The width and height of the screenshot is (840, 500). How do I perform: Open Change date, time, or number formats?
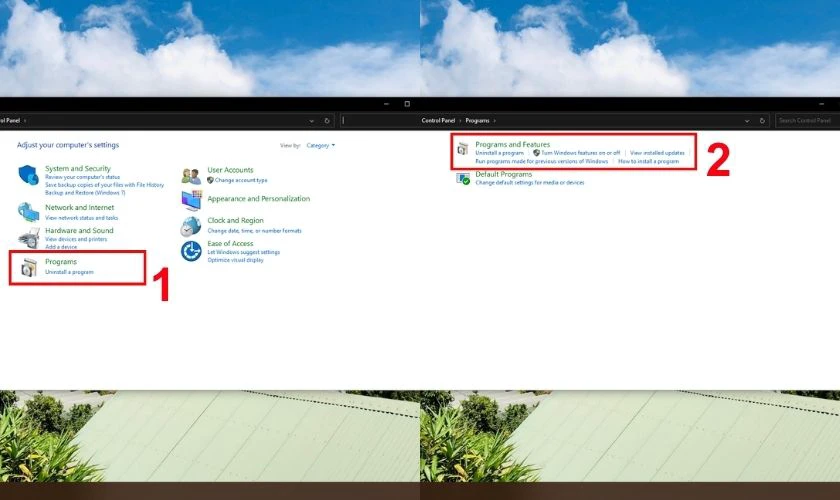pos(254,230)
